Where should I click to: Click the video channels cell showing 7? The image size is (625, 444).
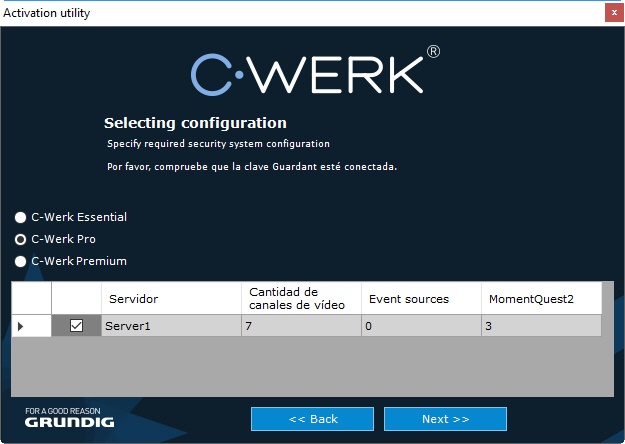pos(301,326)
